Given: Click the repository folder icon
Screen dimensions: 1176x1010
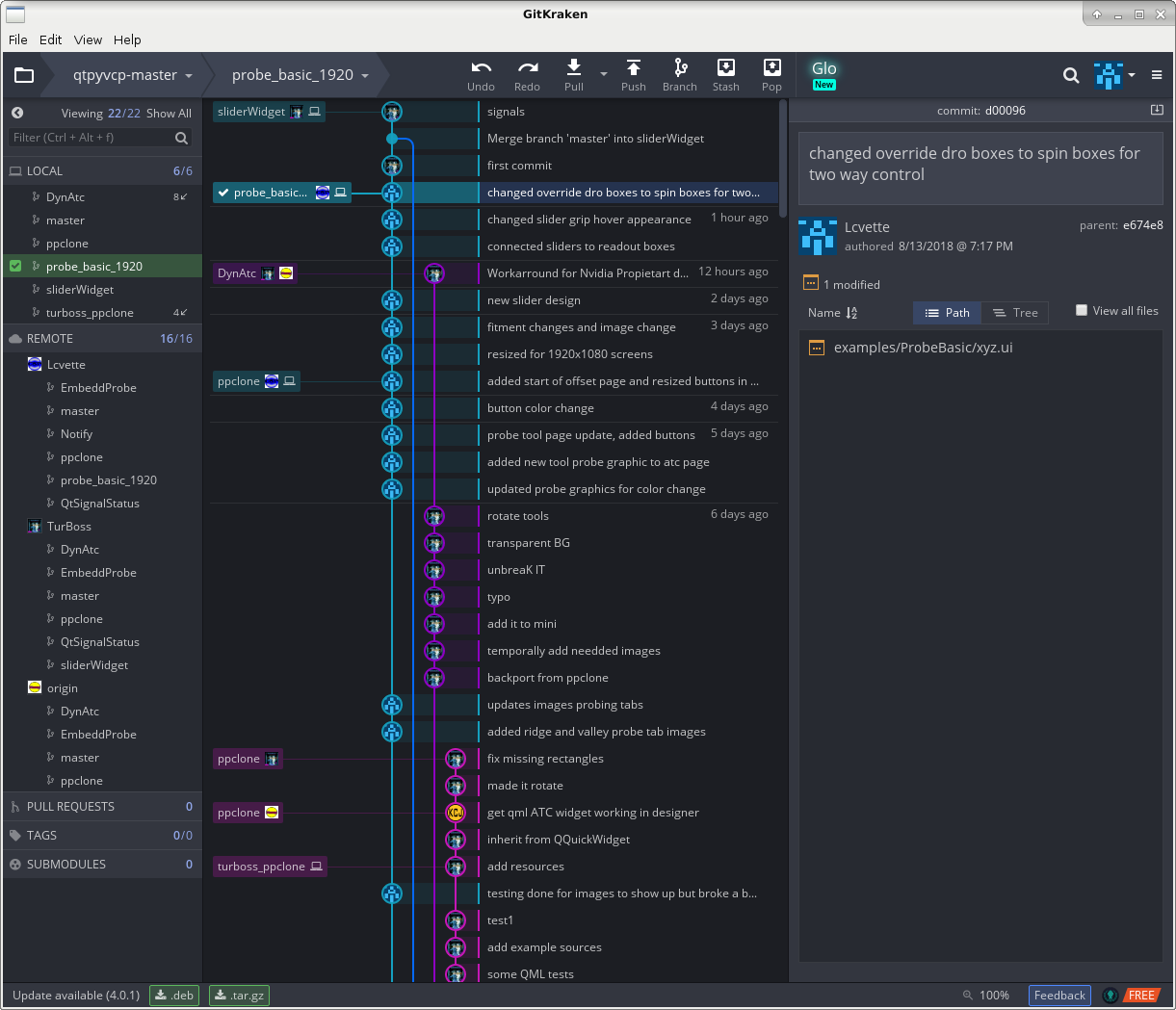Looking at the screenshot, I should [24, 75].
